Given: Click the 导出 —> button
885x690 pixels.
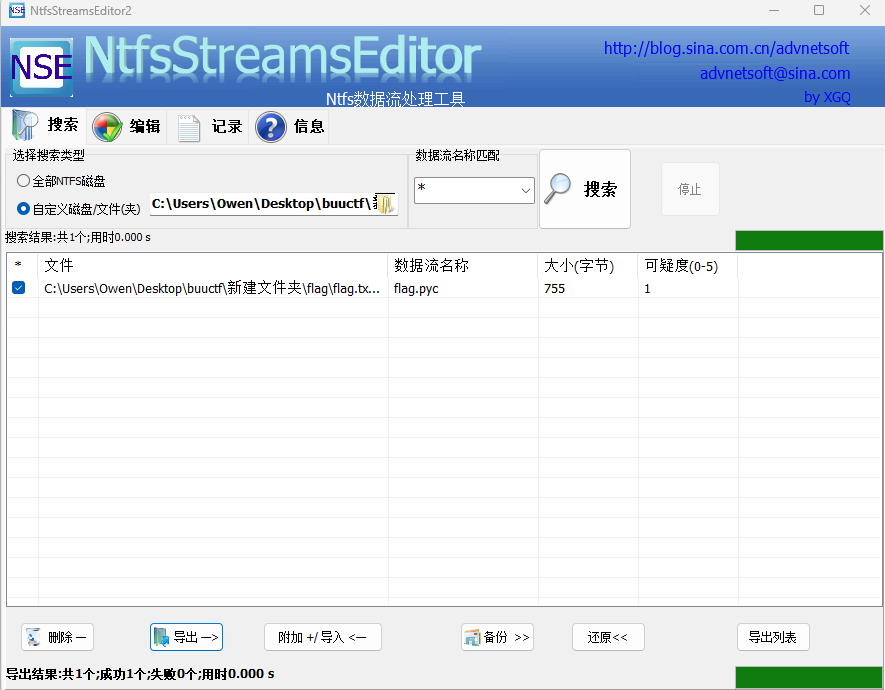Looking at the screenshot, I should [186, 637].
